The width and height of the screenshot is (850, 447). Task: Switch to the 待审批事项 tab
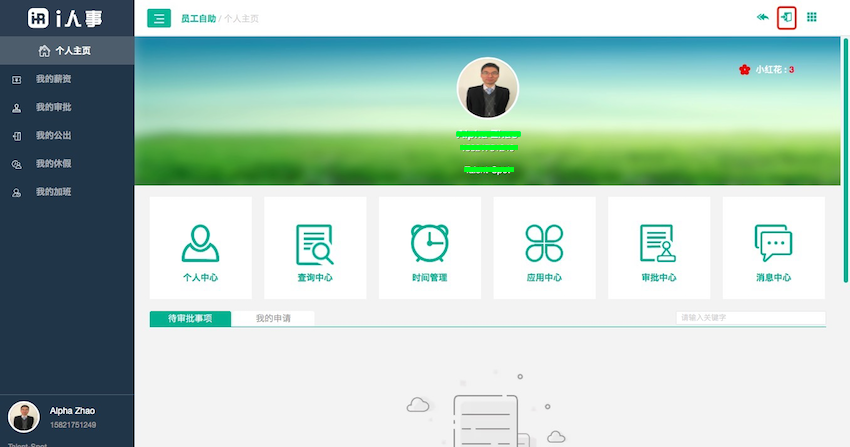point(190,318)
